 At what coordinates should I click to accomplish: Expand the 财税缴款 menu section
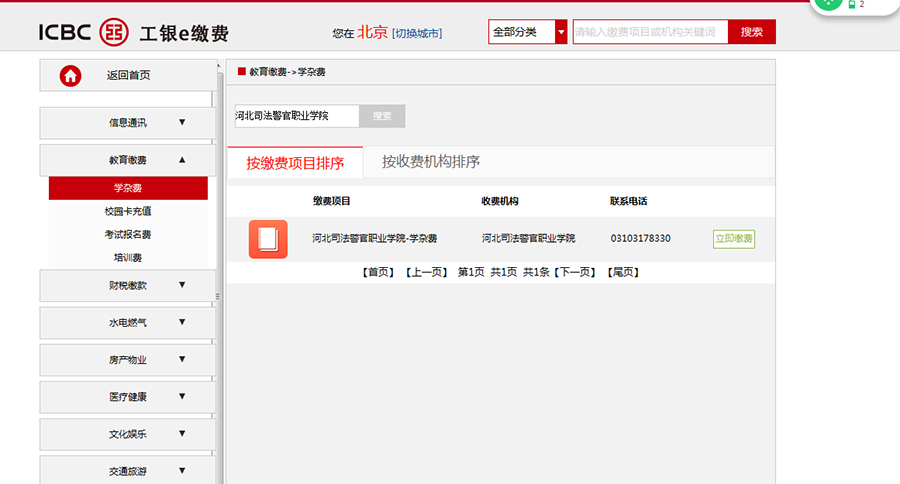pos(127,285)
